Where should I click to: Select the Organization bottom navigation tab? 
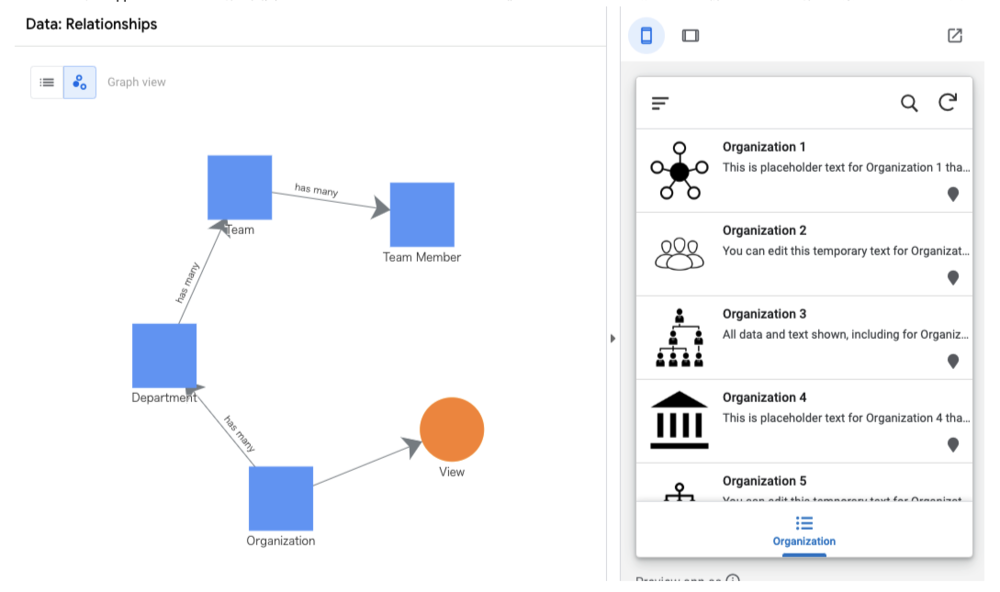point(804,532)
